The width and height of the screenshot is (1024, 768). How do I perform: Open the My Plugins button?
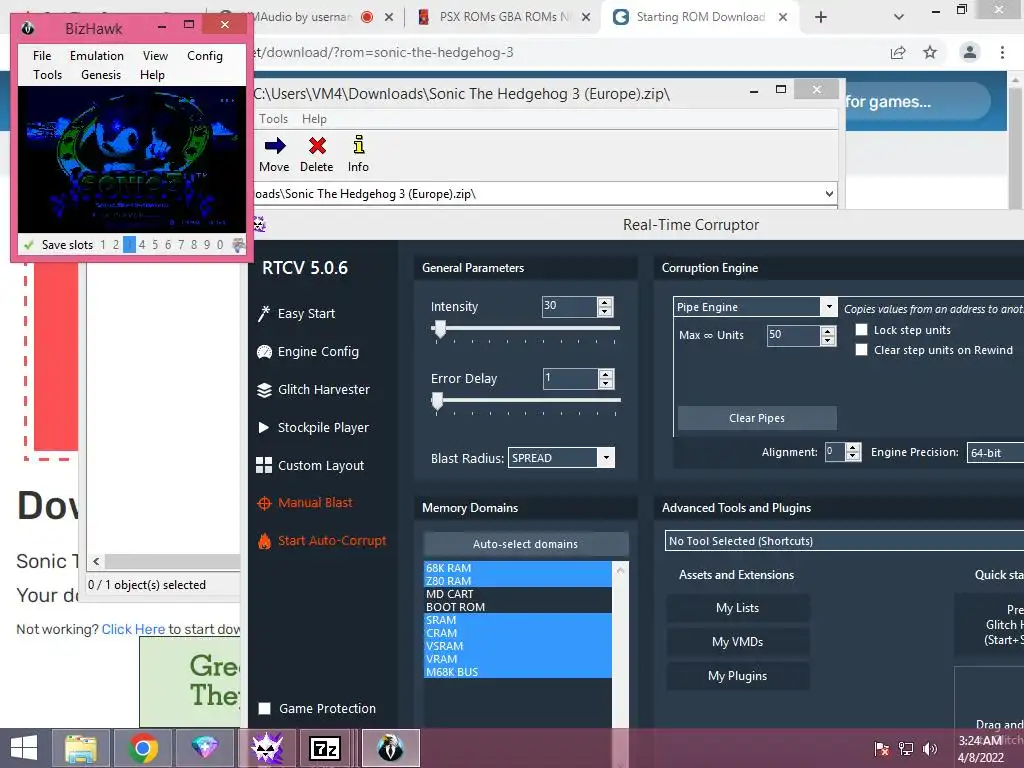click(x=737, y=676)
